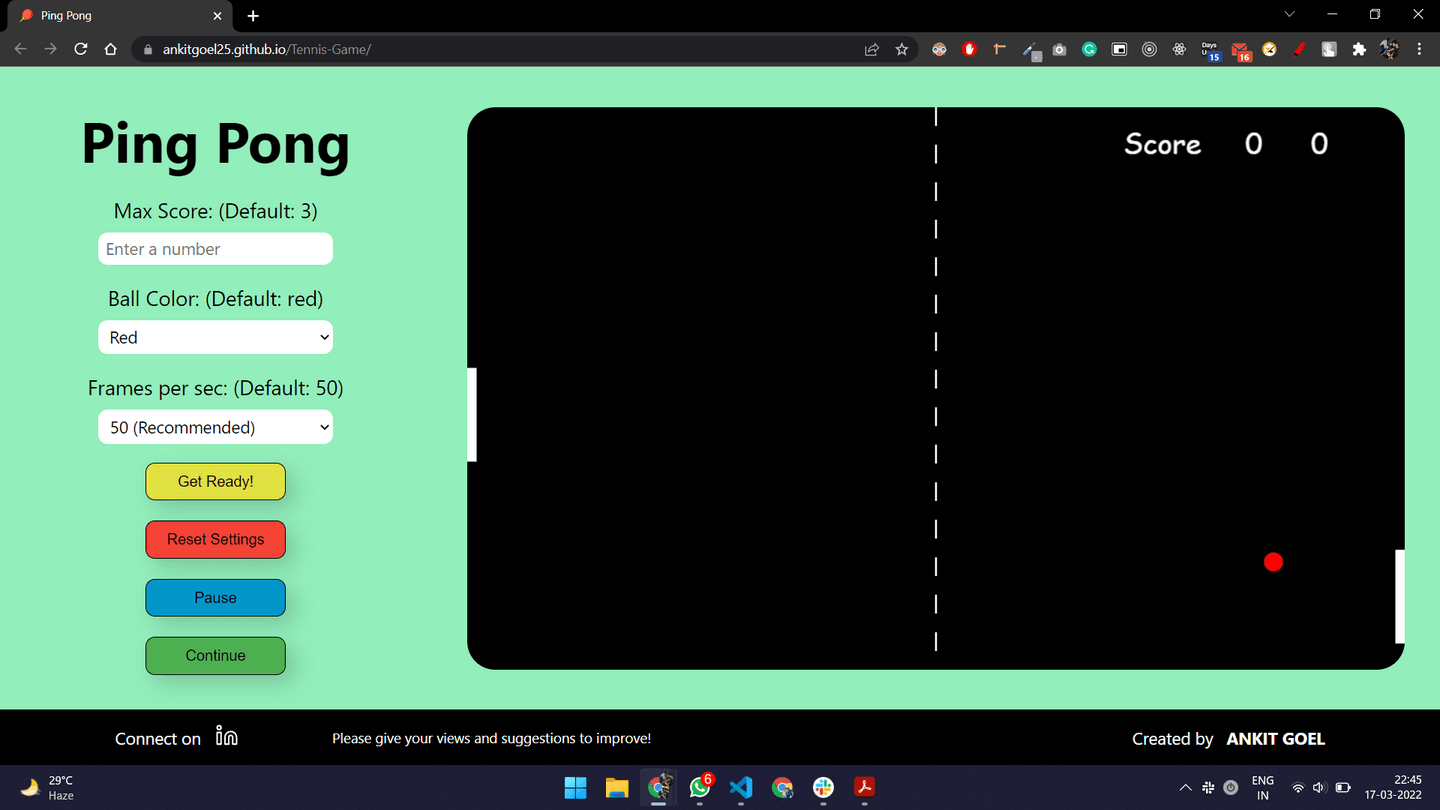
Task: Click the right white paddle
Action: coord(1400,596)
